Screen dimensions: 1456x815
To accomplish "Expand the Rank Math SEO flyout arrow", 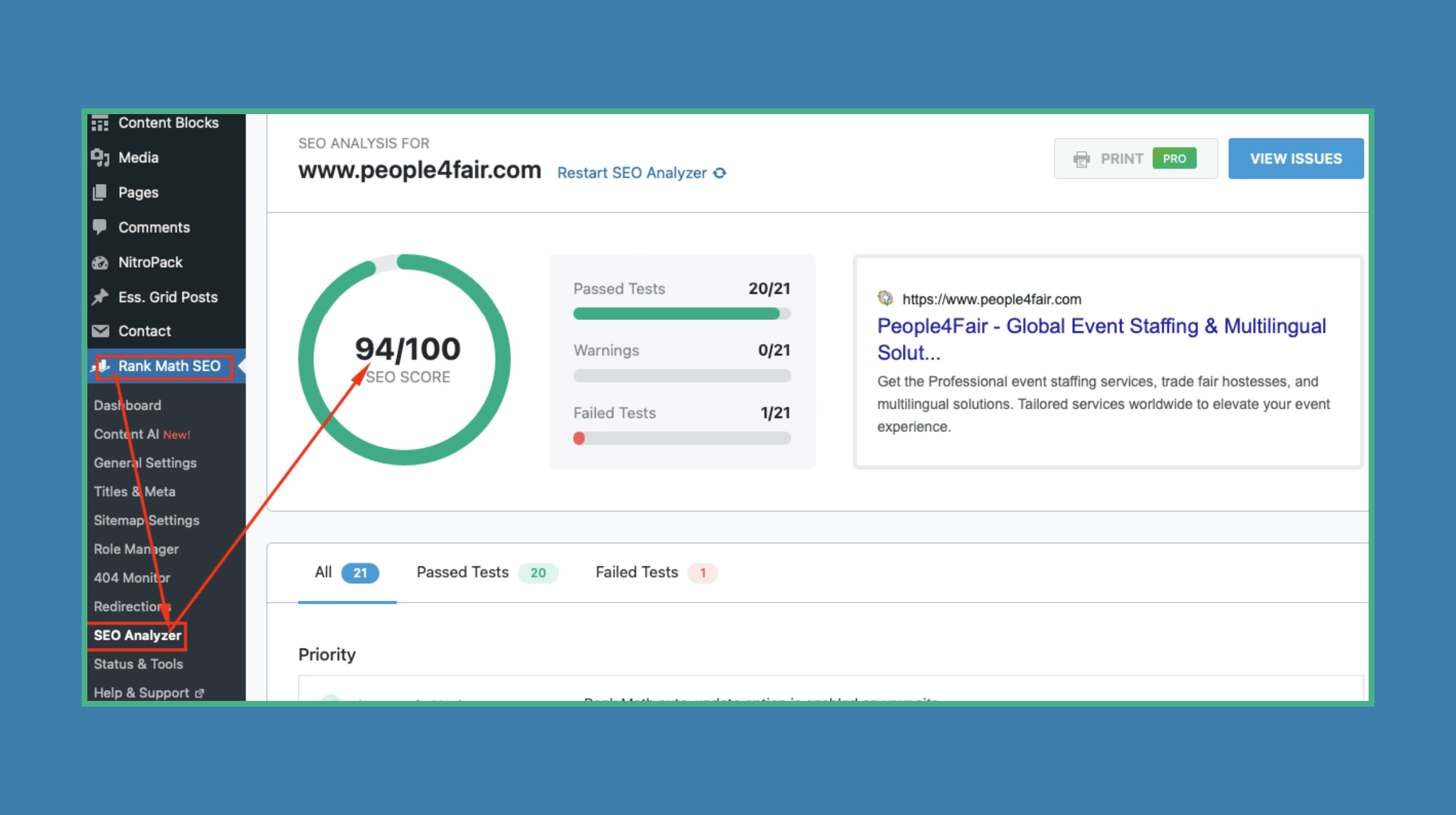I will 242,366.
